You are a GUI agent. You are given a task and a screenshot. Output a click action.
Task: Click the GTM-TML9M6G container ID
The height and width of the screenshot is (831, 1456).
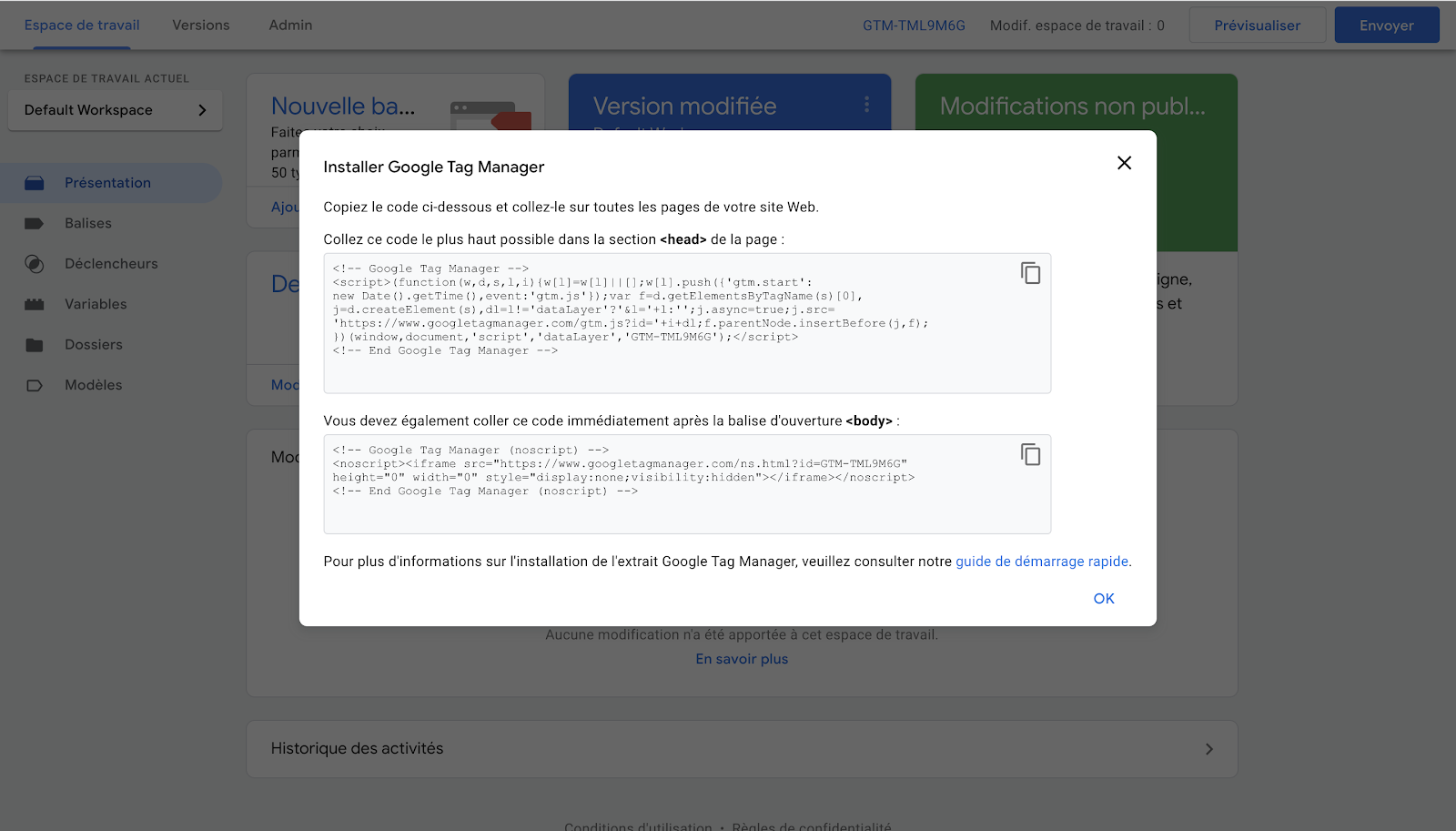tap(914, 25)
